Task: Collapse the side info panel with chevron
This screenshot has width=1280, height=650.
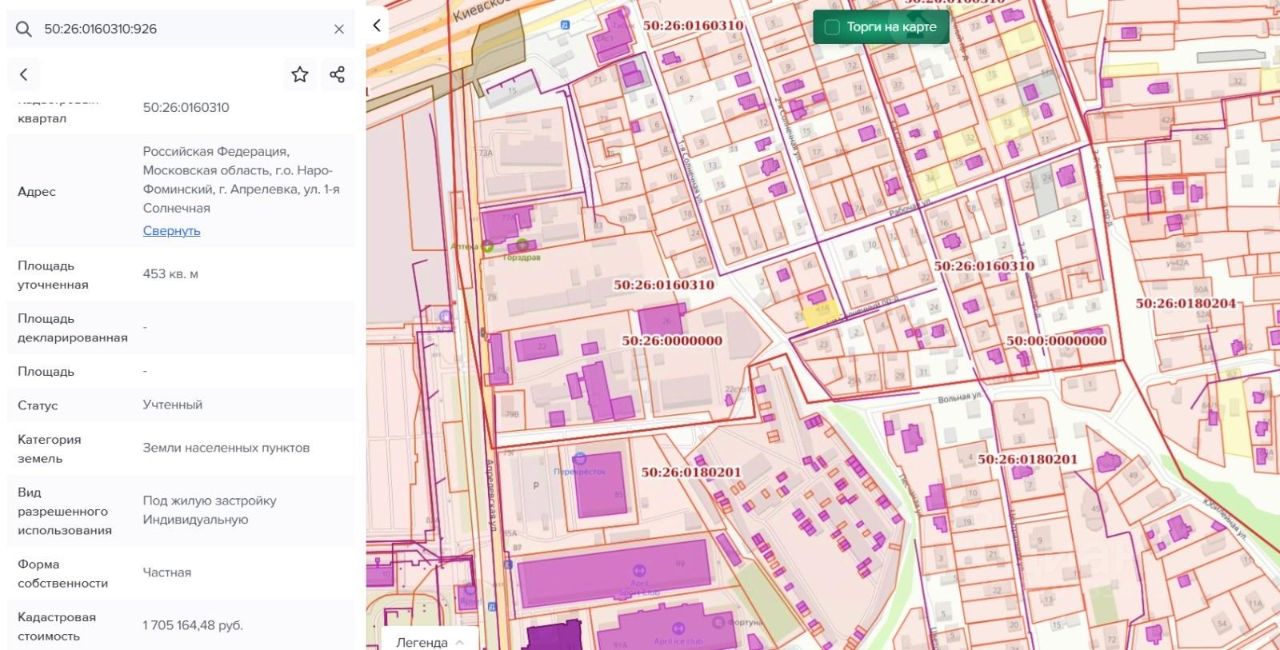Action: [377, 26]
